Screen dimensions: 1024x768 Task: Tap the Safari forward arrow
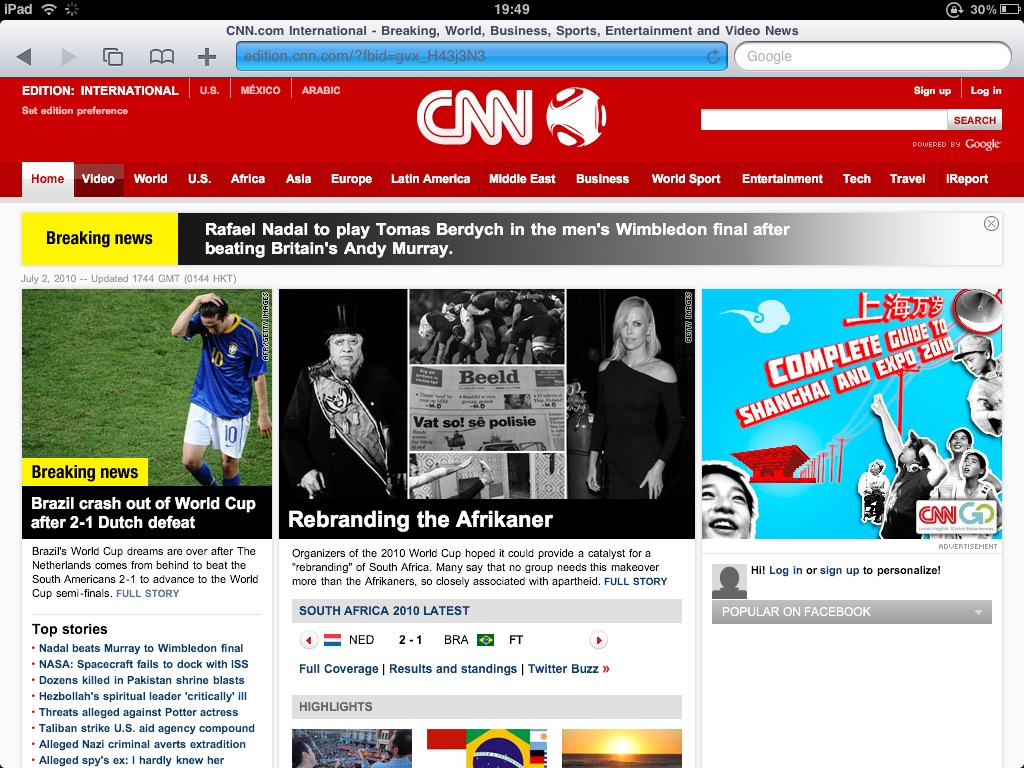click(x=68, y=57)
